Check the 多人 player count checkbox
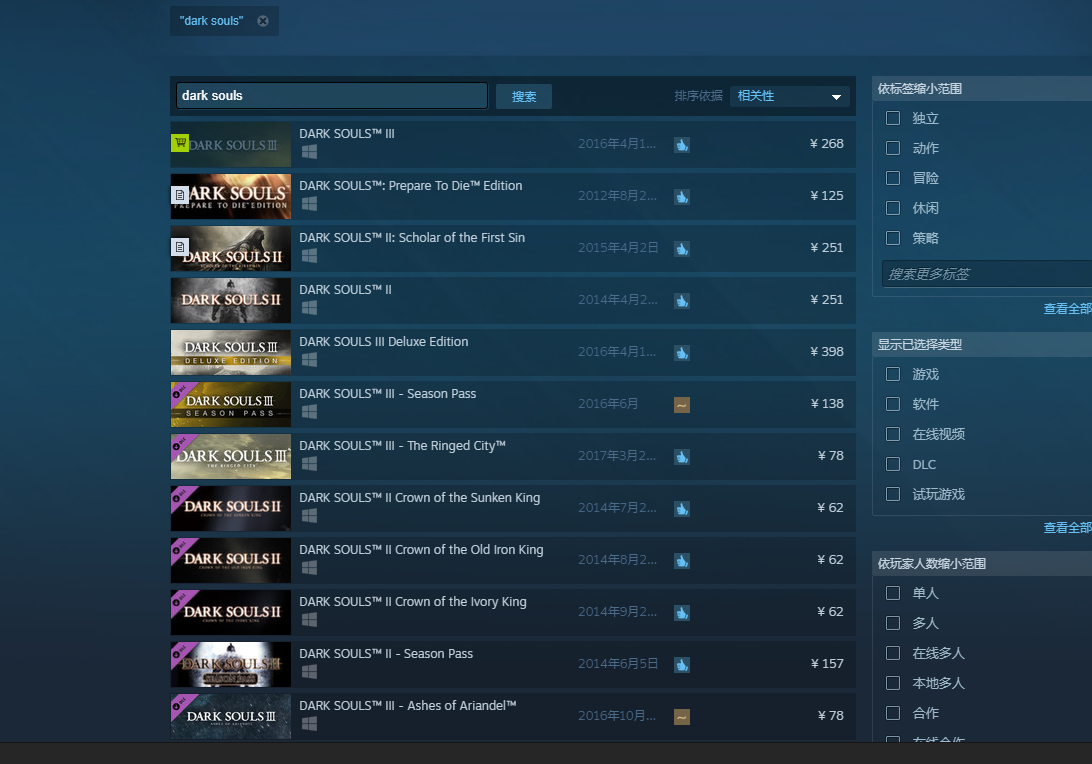The width and height of the screenshot is (1092, 764). point(893,623)
